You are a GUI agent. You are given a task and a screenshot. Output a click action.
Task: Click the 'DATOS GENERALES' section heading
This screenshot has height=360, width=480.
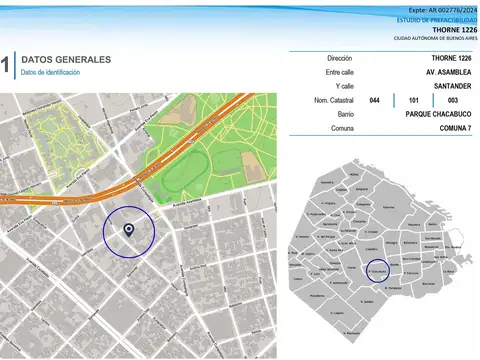66,60
